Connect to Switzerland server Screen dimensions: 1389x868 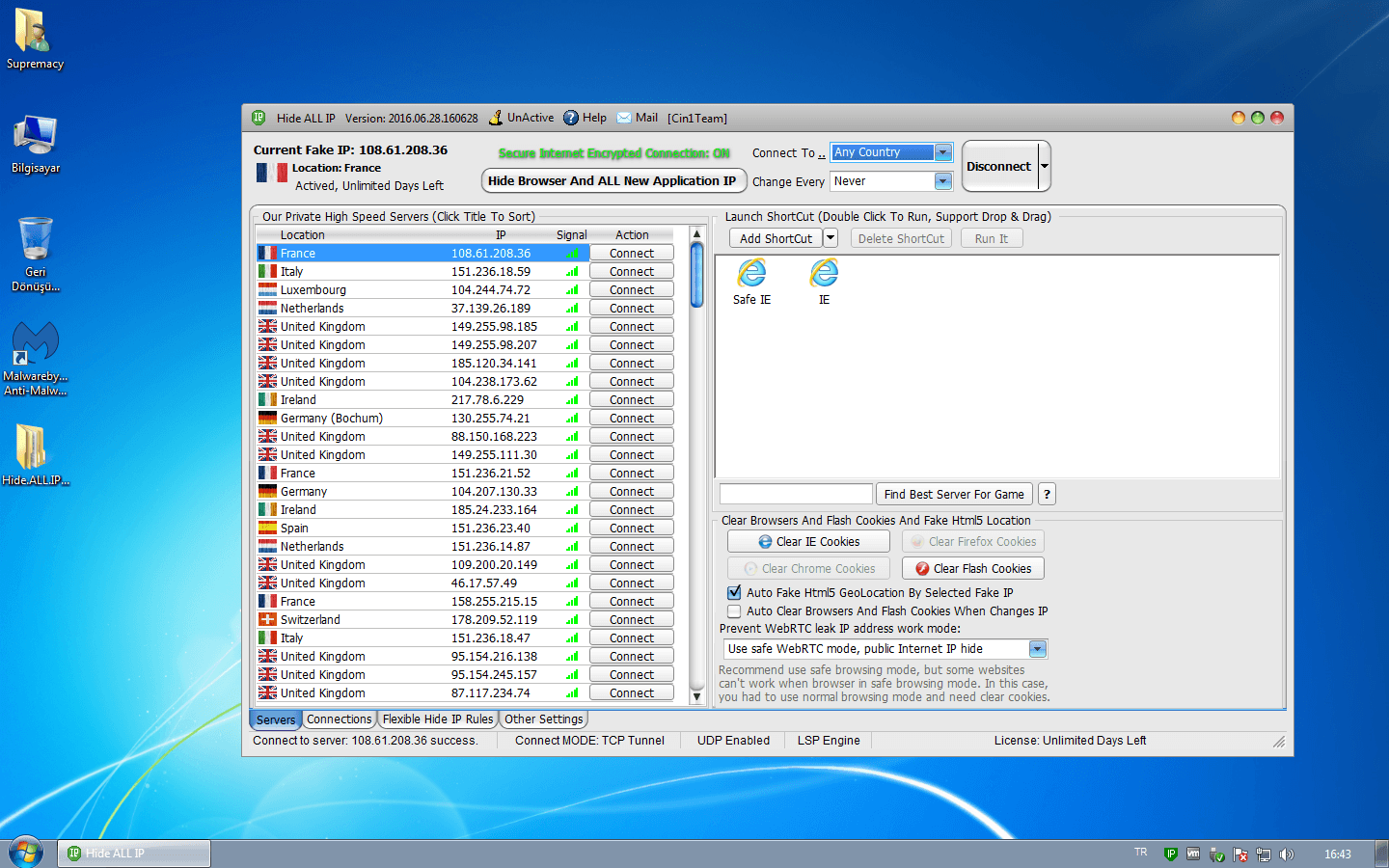[x=632, y=619]
